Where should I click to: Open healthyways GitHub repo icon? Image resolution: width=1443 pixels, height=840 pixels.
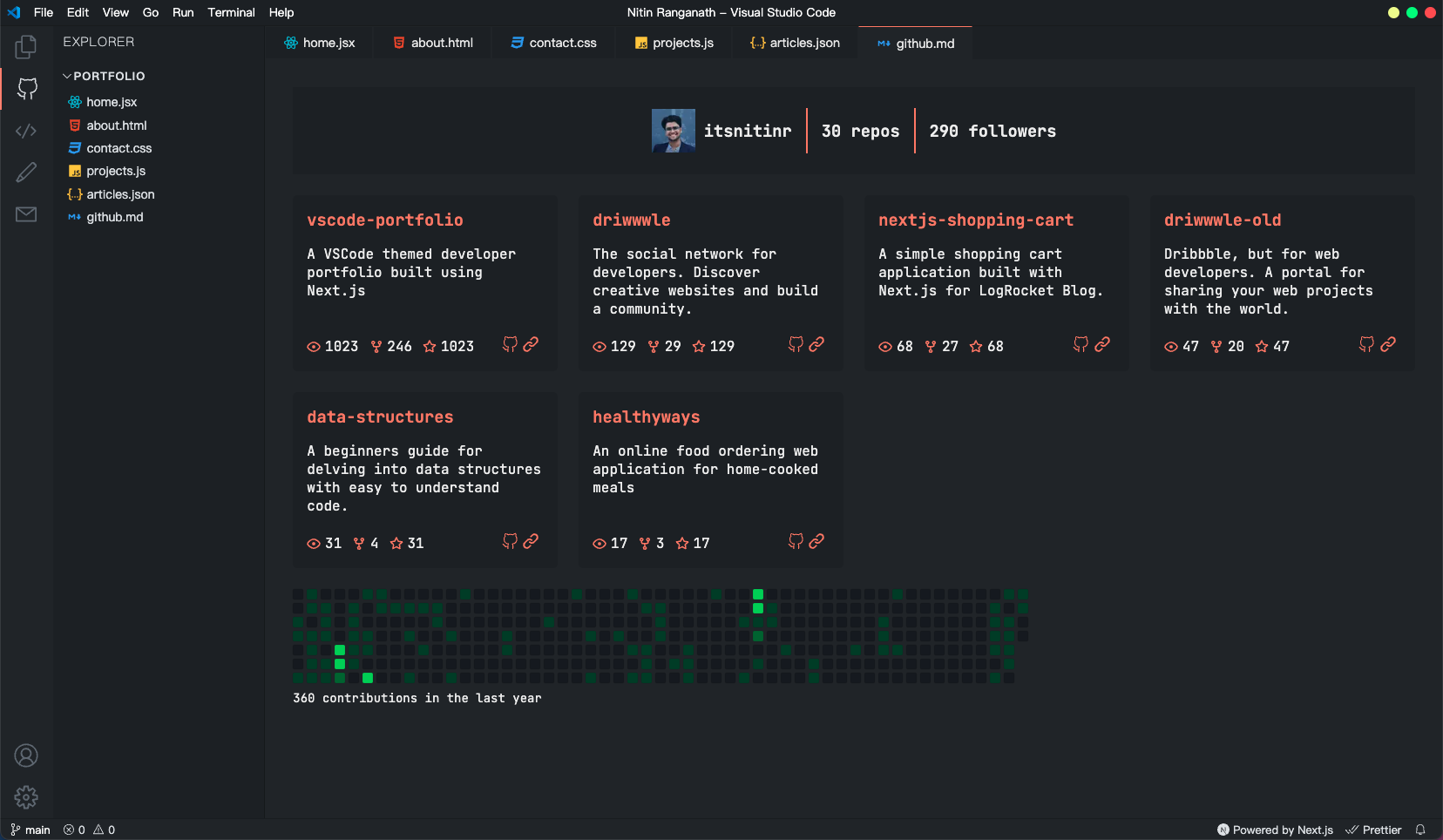(796, 541)
